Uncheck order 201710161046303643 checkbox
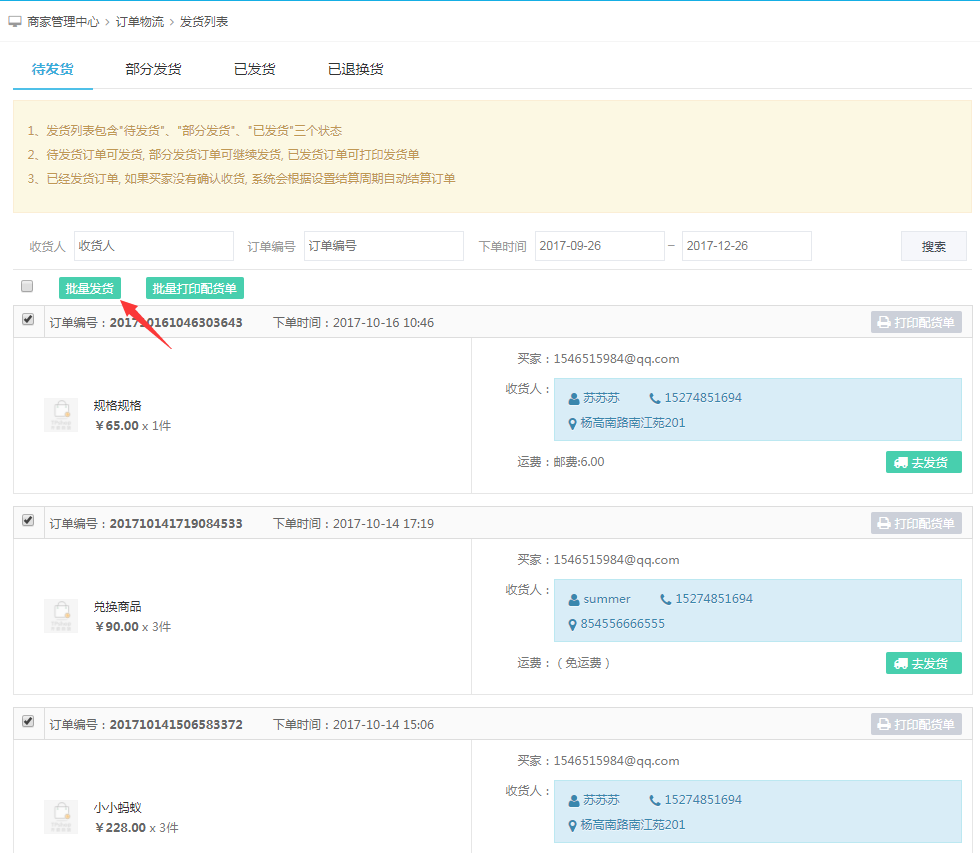The width and height of the screenshot is (980, 853). [x=28, y=320]
